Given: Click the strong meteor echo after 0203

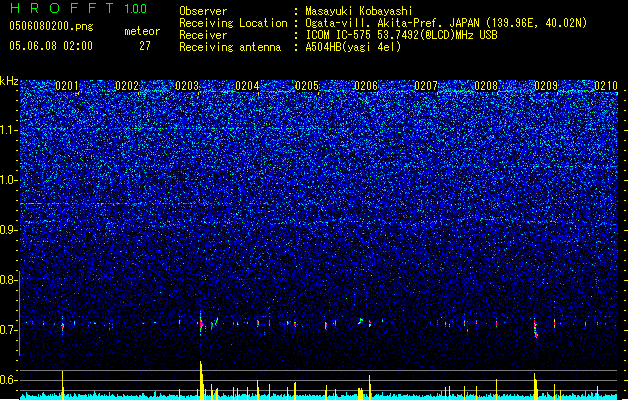Looking at the screenshot, I should point(201,323).
